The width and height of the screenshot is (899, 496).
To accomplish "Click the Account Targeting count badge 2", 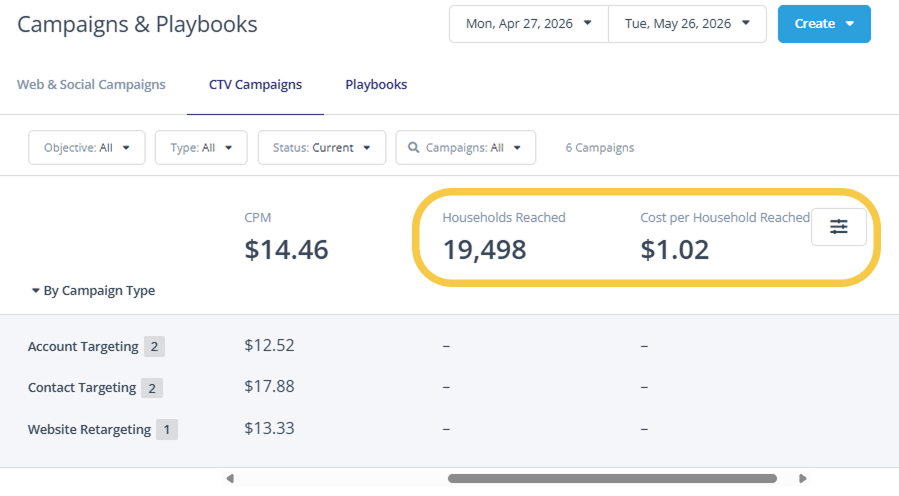I will [154, 346].
